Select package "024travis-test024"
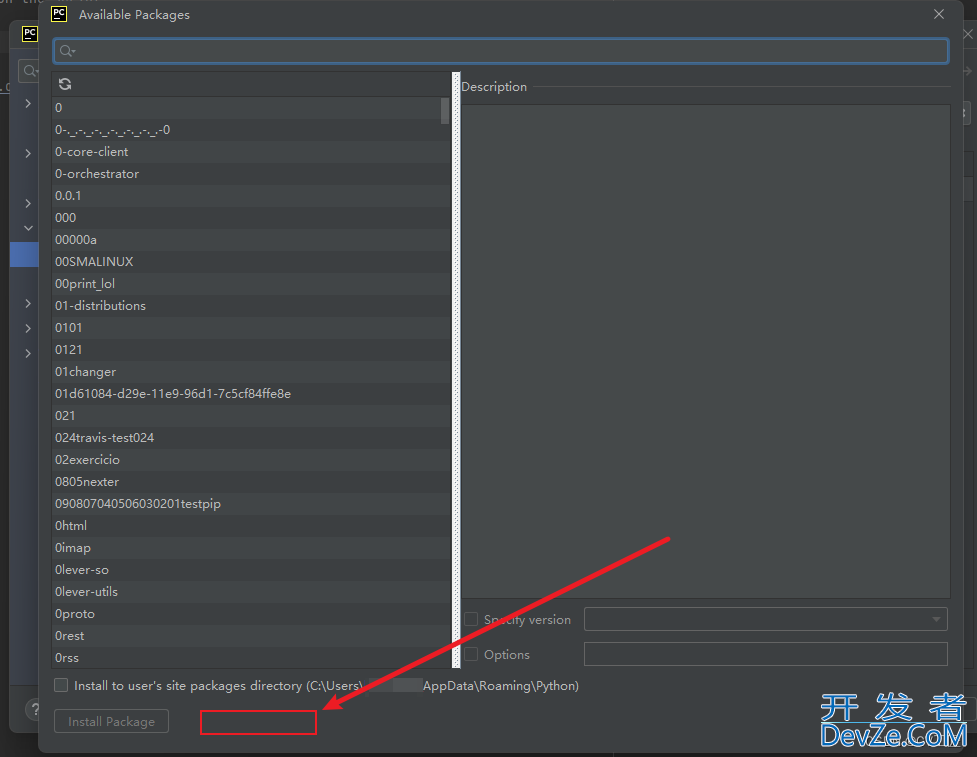The width and height of the screenshot is (977, 757). coord(250,438)
